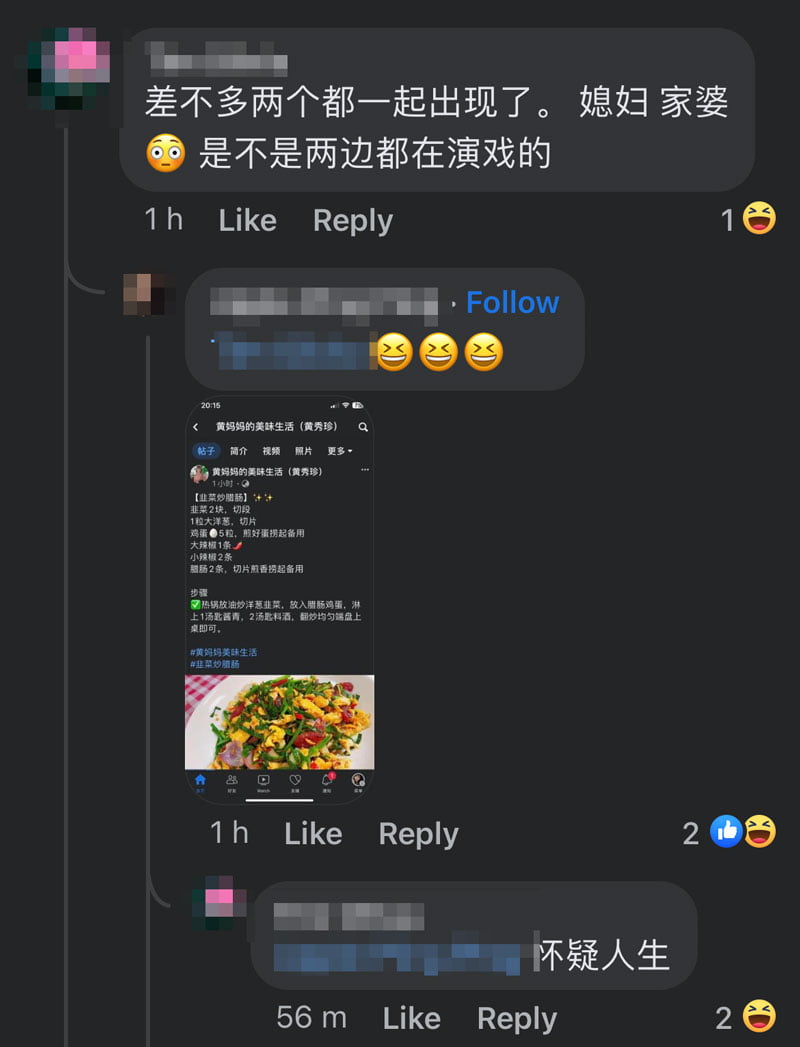Select the 帖子 tab in the attached screenshot
The height and width of the screenshot is (1047, 800).
click(x=206, y=451)
